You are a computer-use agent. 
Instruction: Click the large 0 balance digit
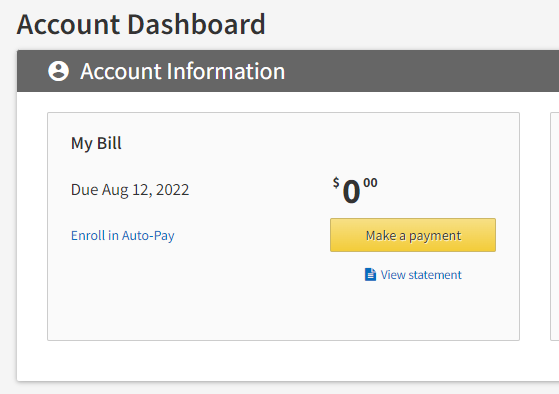(x=351, y=192)
